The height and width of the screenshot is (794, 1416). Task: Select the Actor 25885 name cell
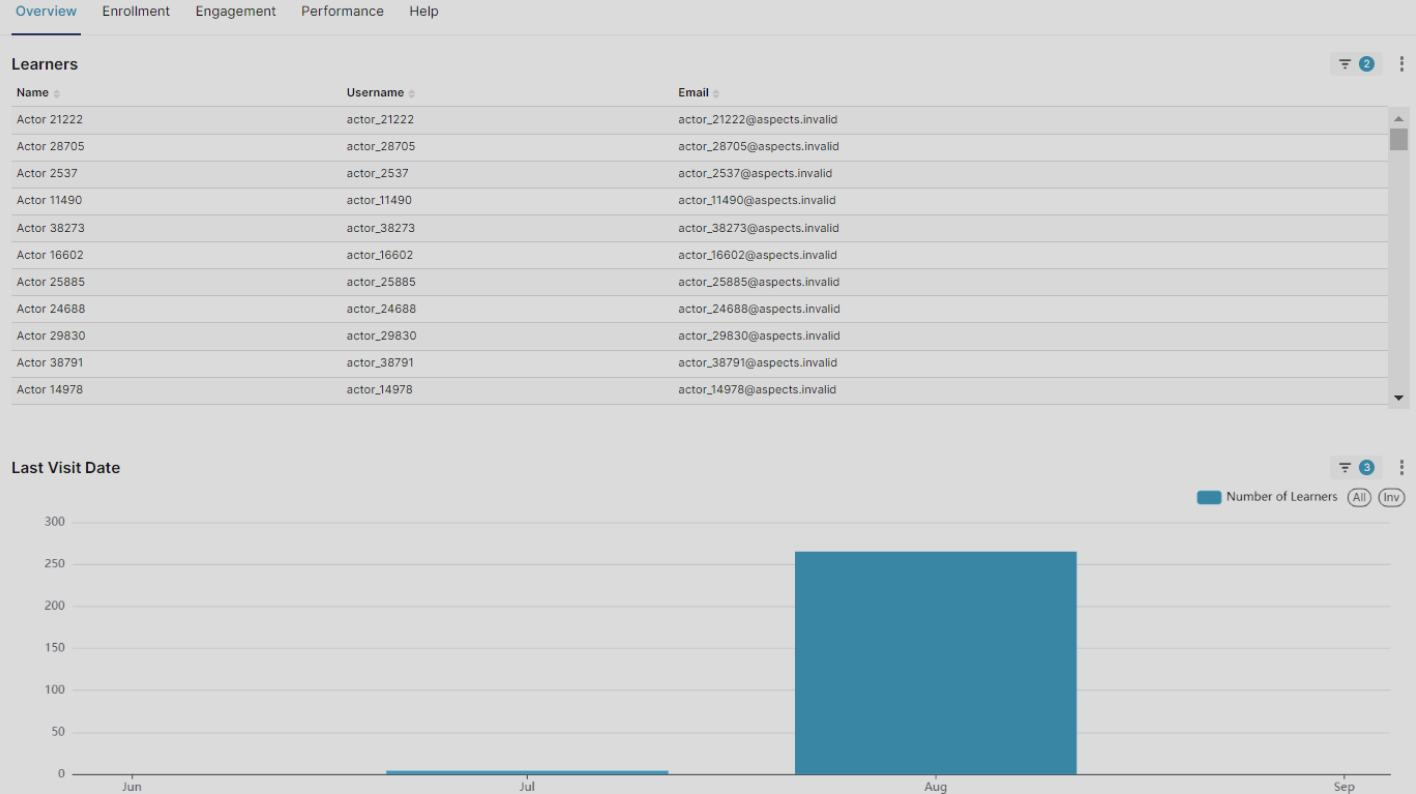click(x=50, y=282)
